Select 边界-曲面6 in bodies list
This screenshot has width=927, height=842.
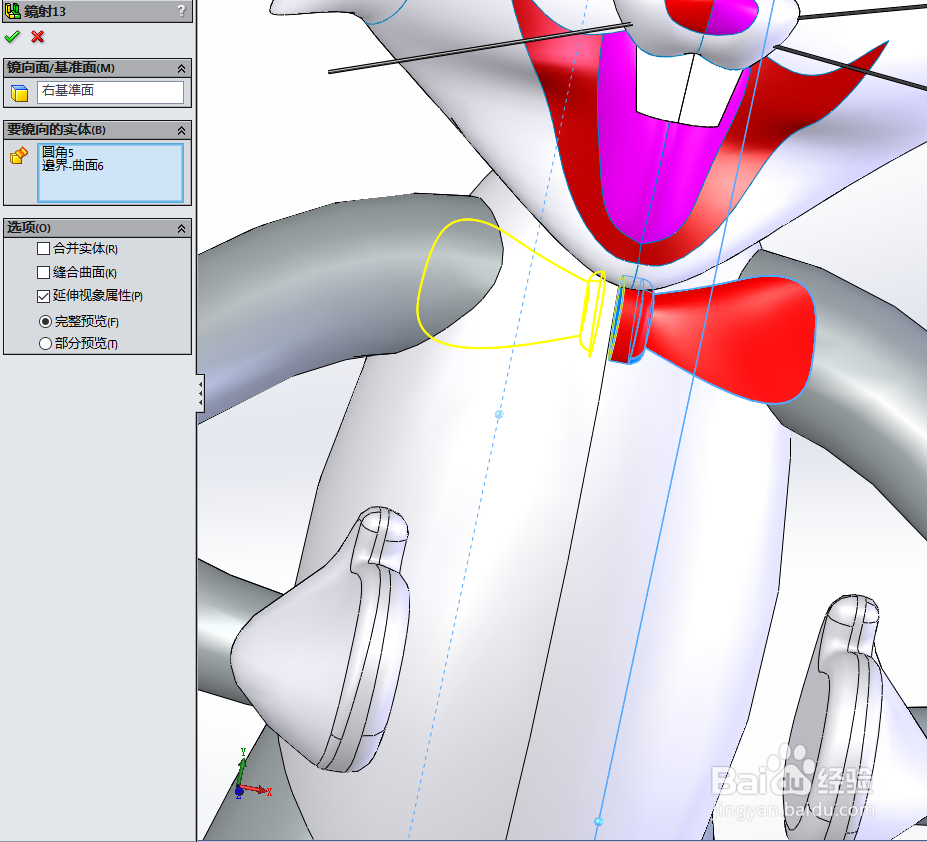click(73, 166)
